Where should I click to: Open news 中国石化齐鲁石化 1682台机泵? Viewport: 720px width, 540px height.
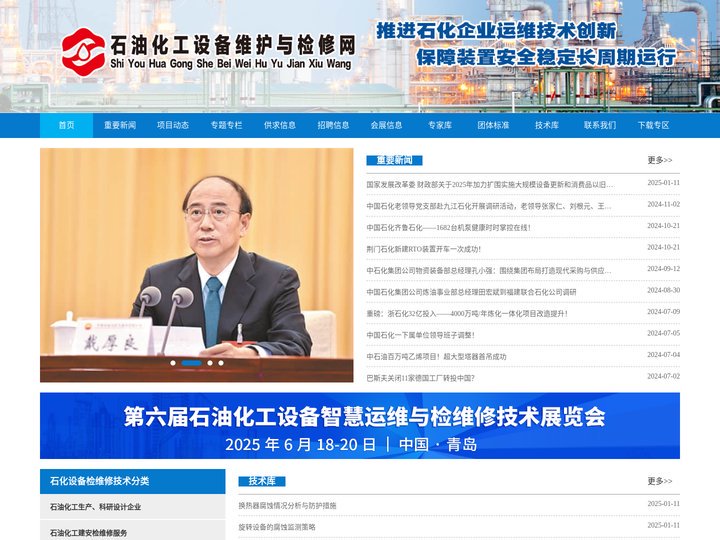point(449,228)
